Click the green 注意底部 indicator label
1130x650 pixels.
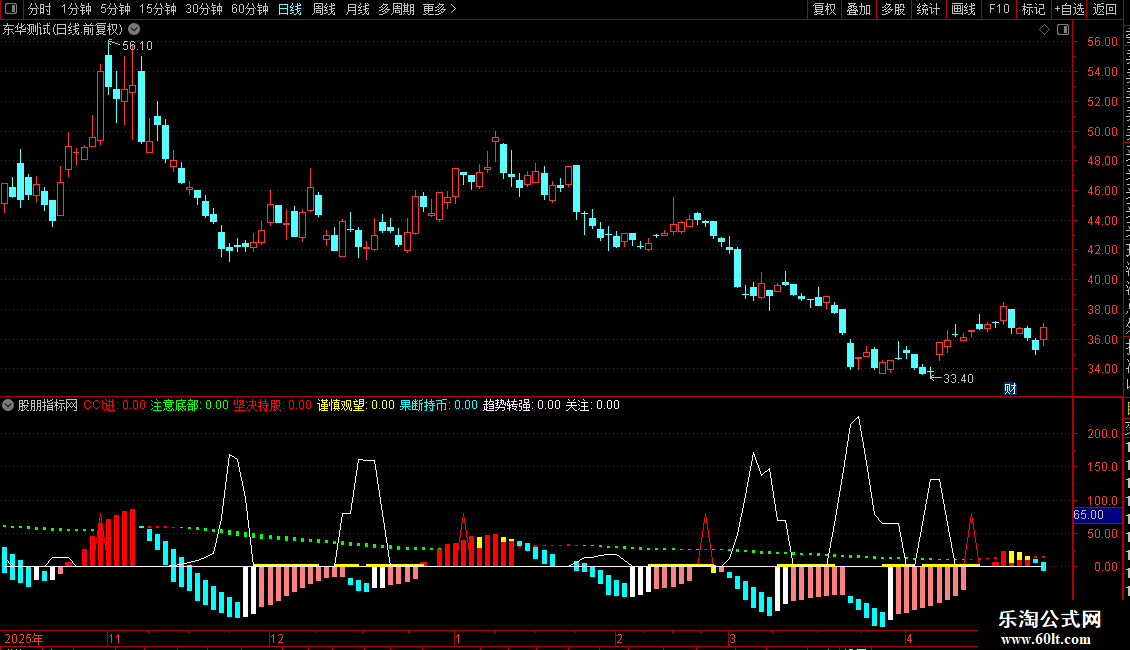coord(189,405)
